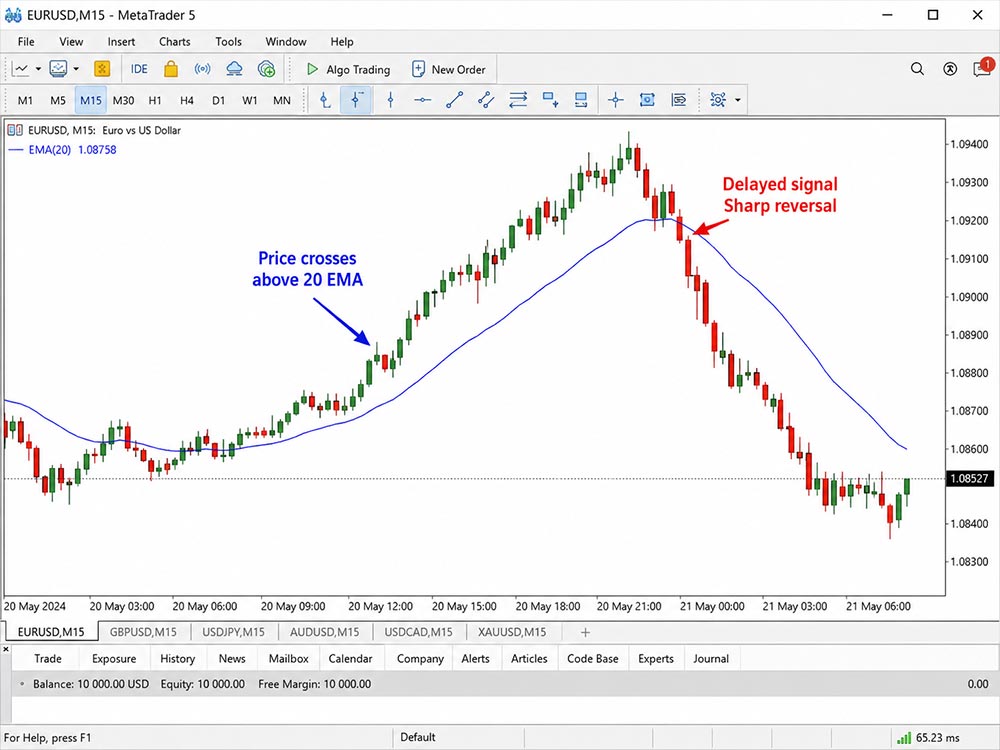Image resolution: width=1000 pixels, height=750 pixels.
Task: Switch to the XAUUSD,M15 chart tab
Action: click(x=512, y=632)
